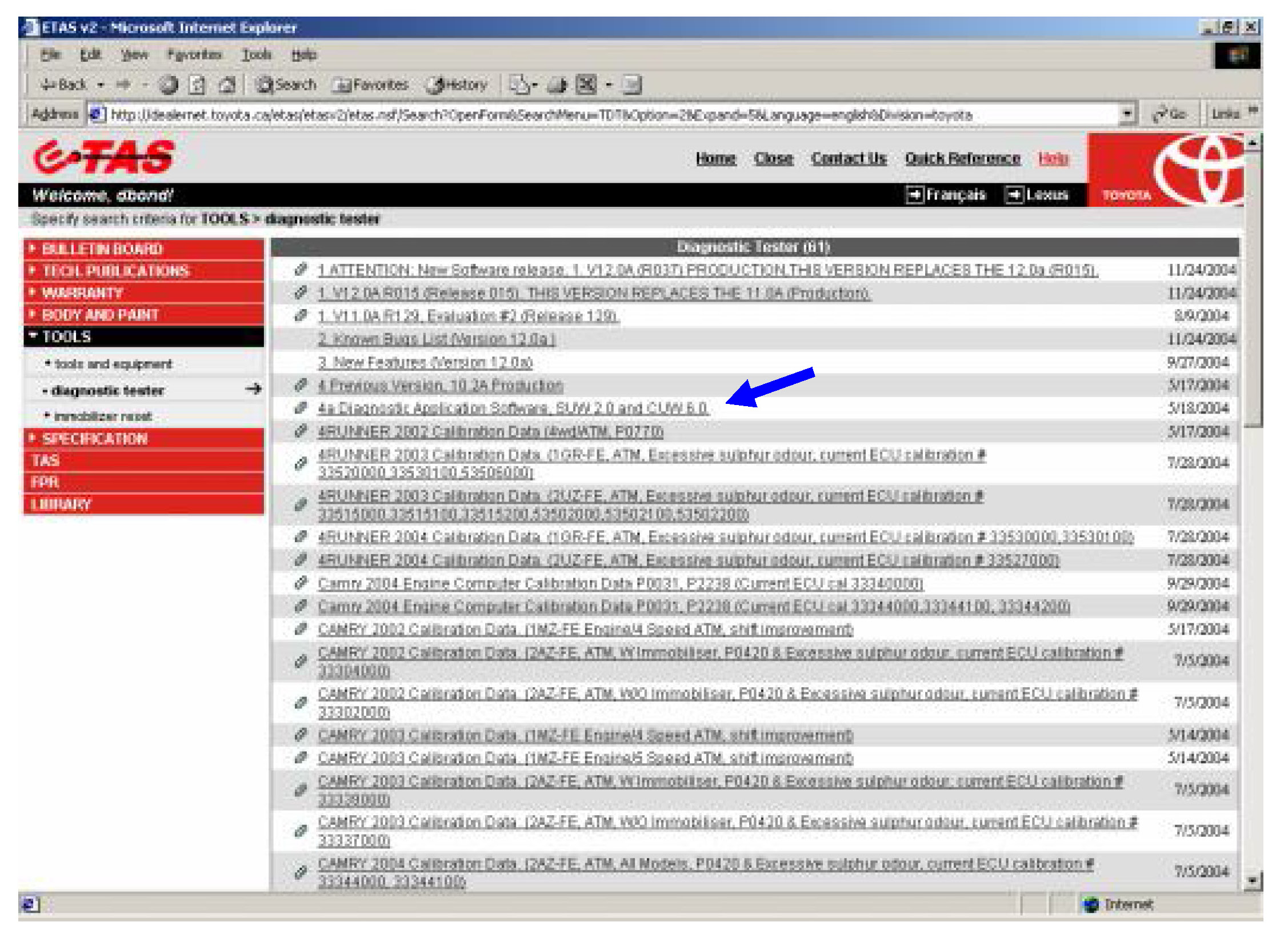Image resolution: width=1288 pixels, height=946 pixels.
Task: Click the Stop loading toolbar icon
Action: click(x=169, y=85)
